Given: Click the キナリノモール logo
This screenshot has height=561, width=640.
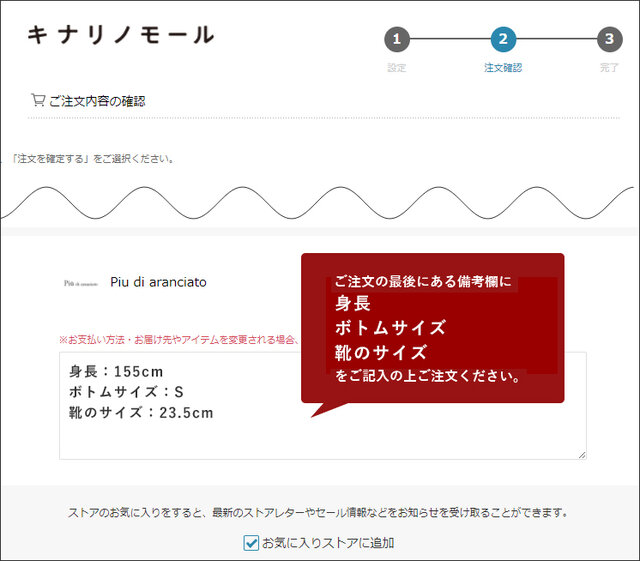Looking at the screenshot, I should [x=121, y=35].
